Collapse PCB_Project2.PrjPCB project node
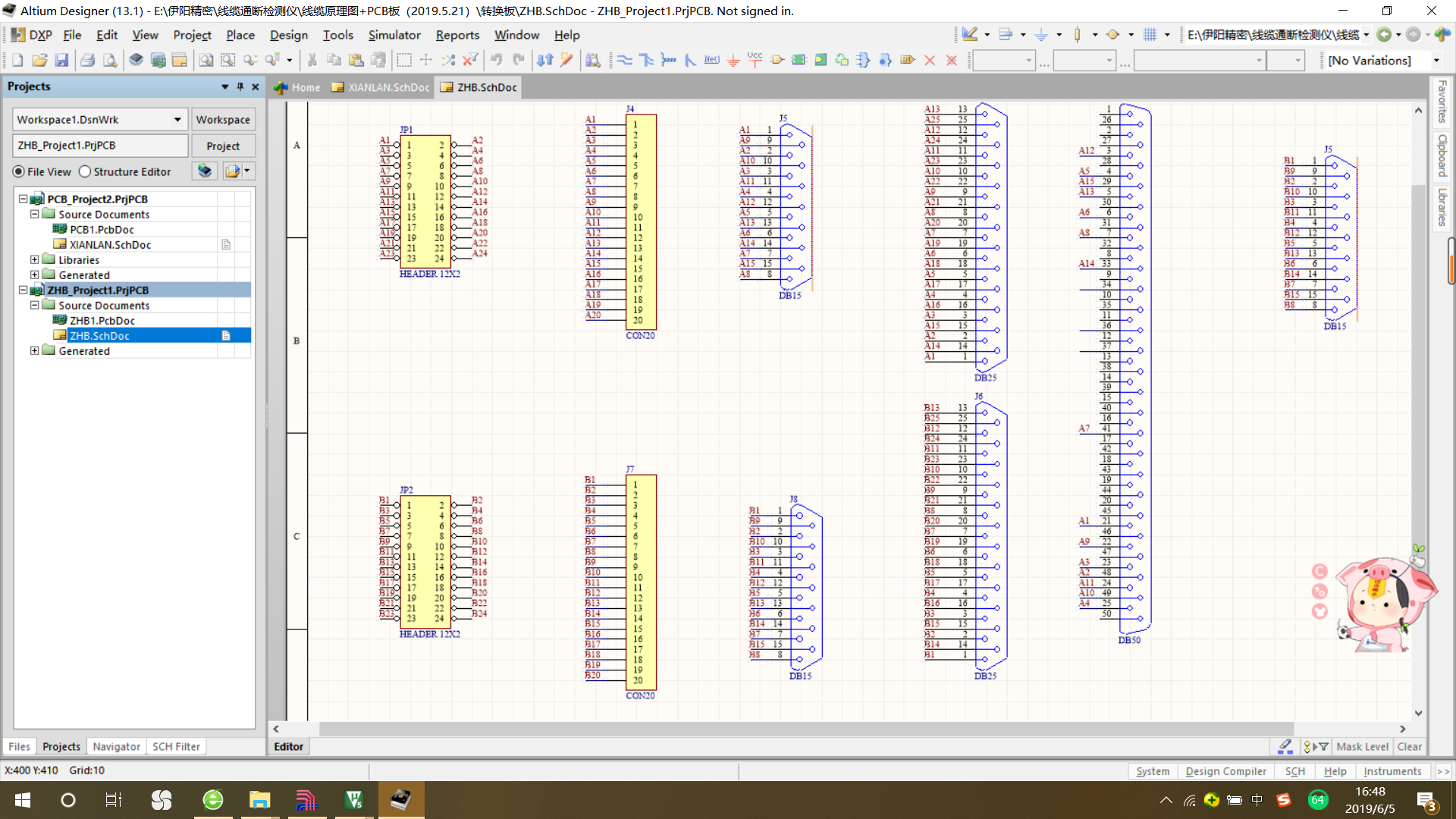 [x=23, y=199]
